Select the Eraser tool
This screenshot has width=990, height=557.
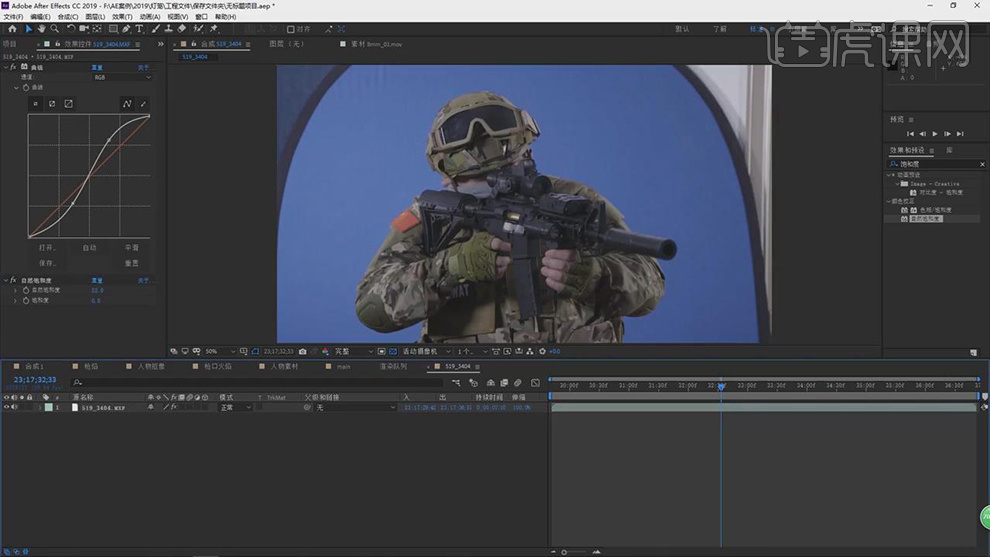pos(182,29)
